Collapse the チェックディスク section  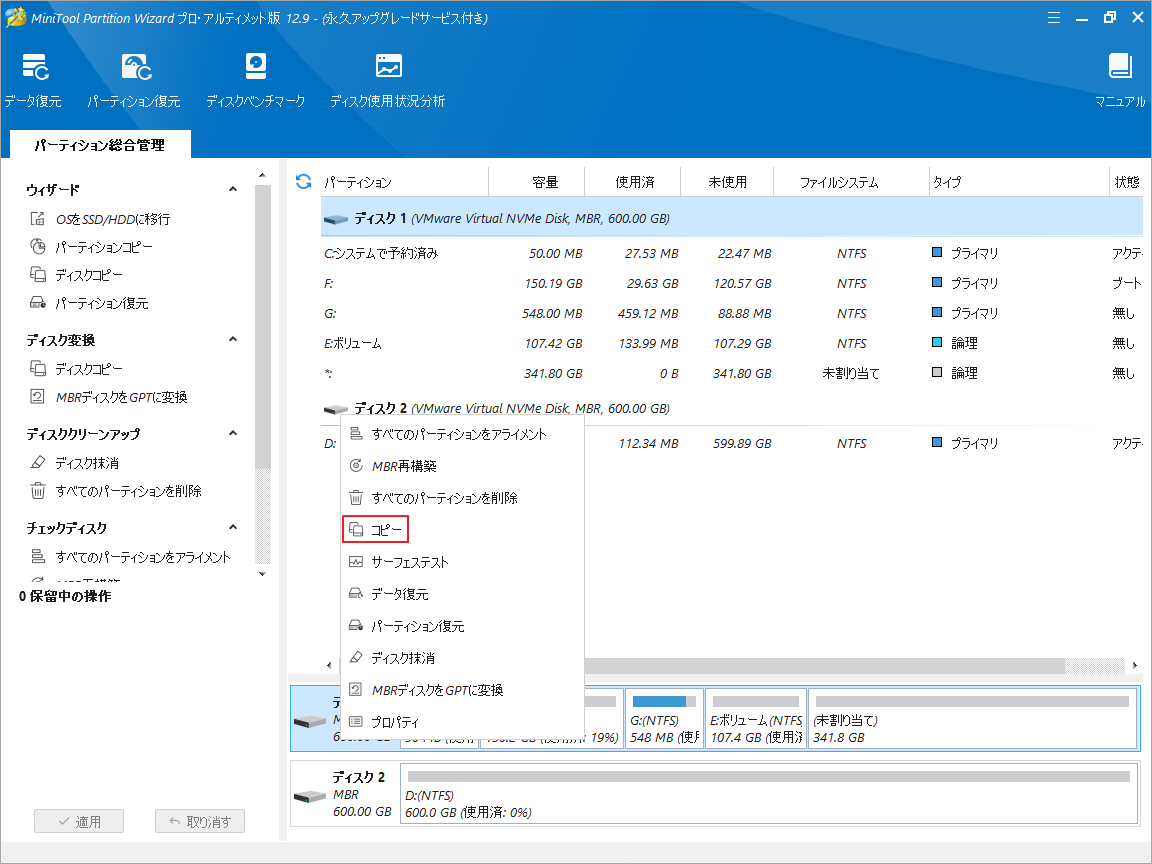click(x=233, y=528)
